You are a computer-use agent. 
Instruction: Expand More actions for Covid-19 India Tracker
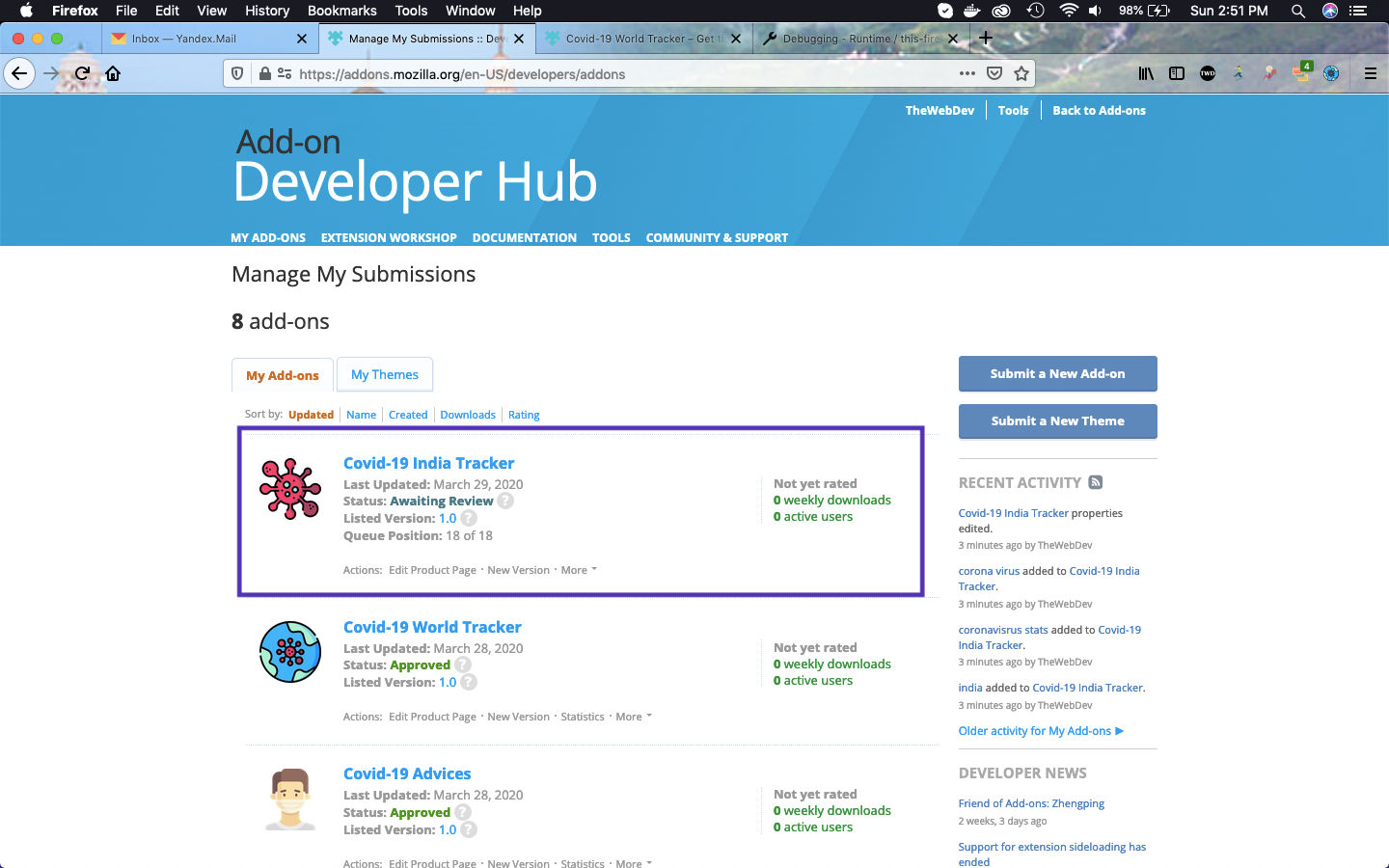[579, 570]
